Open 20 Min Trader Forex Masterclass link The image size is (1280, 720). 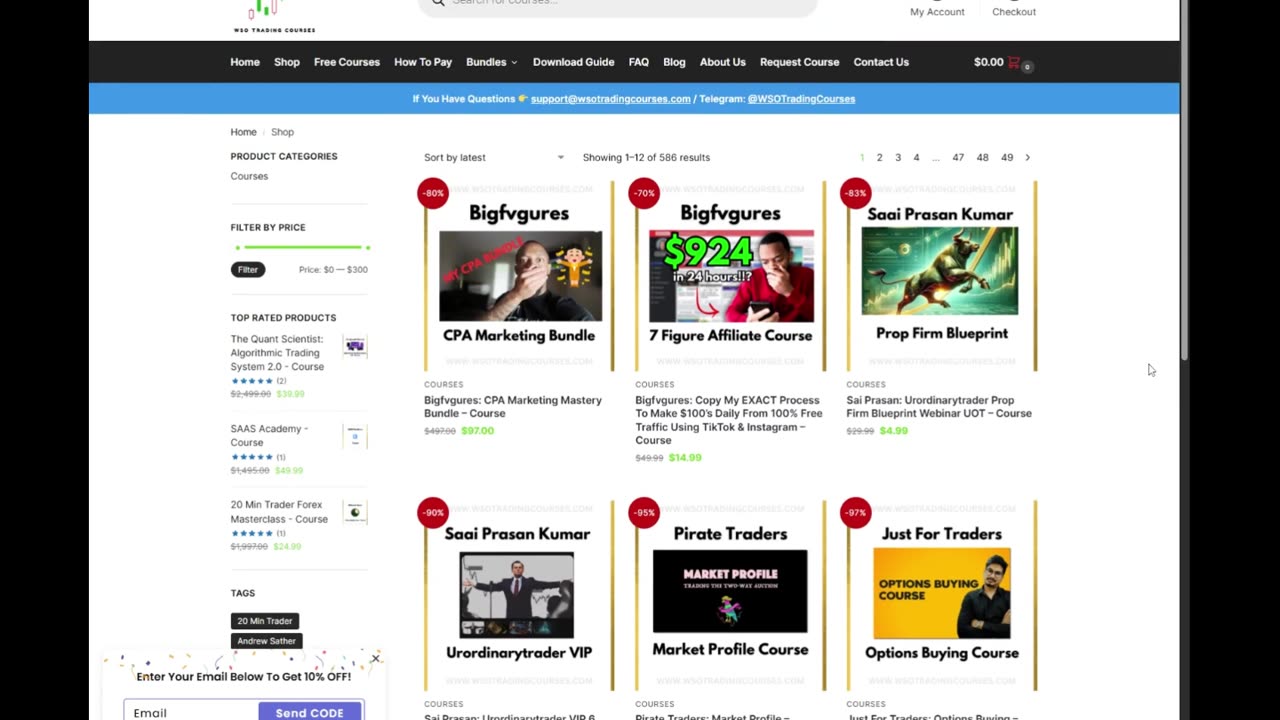[279, 512]
